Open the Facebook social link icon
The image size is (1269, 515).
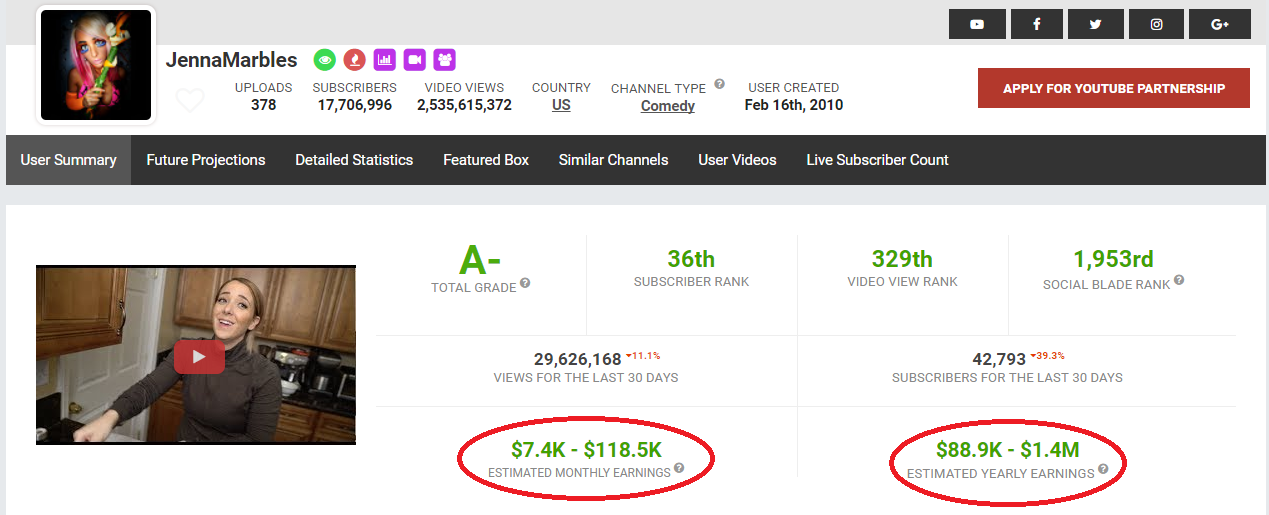tap(1037, 24)
